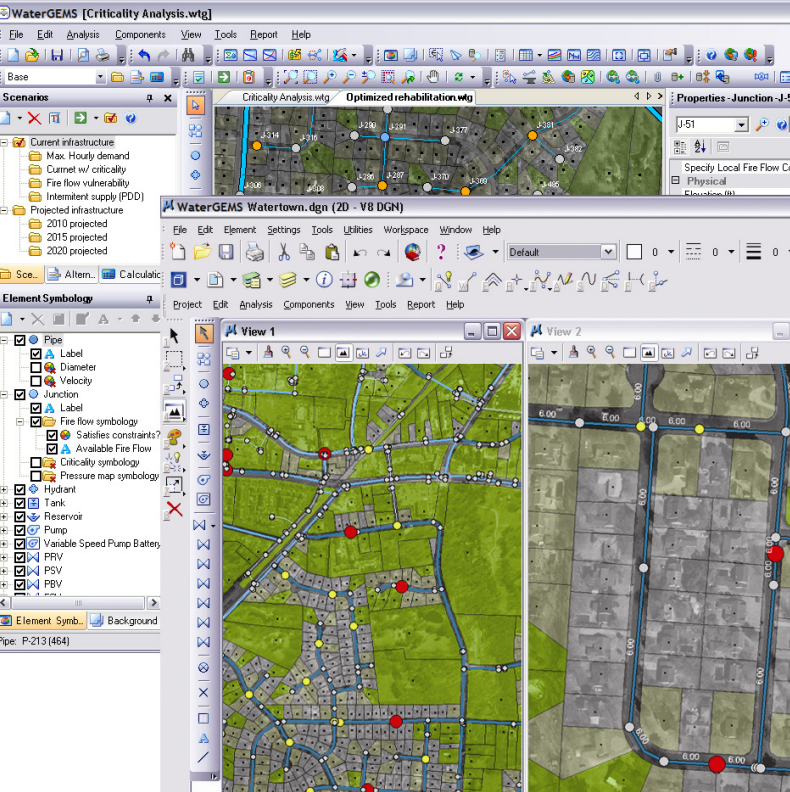The width and height of the screenshot is (790, 792).
Task: Click Zoom Out magnifier in View 2 toolbar
Action: click(x=610, y=352)
